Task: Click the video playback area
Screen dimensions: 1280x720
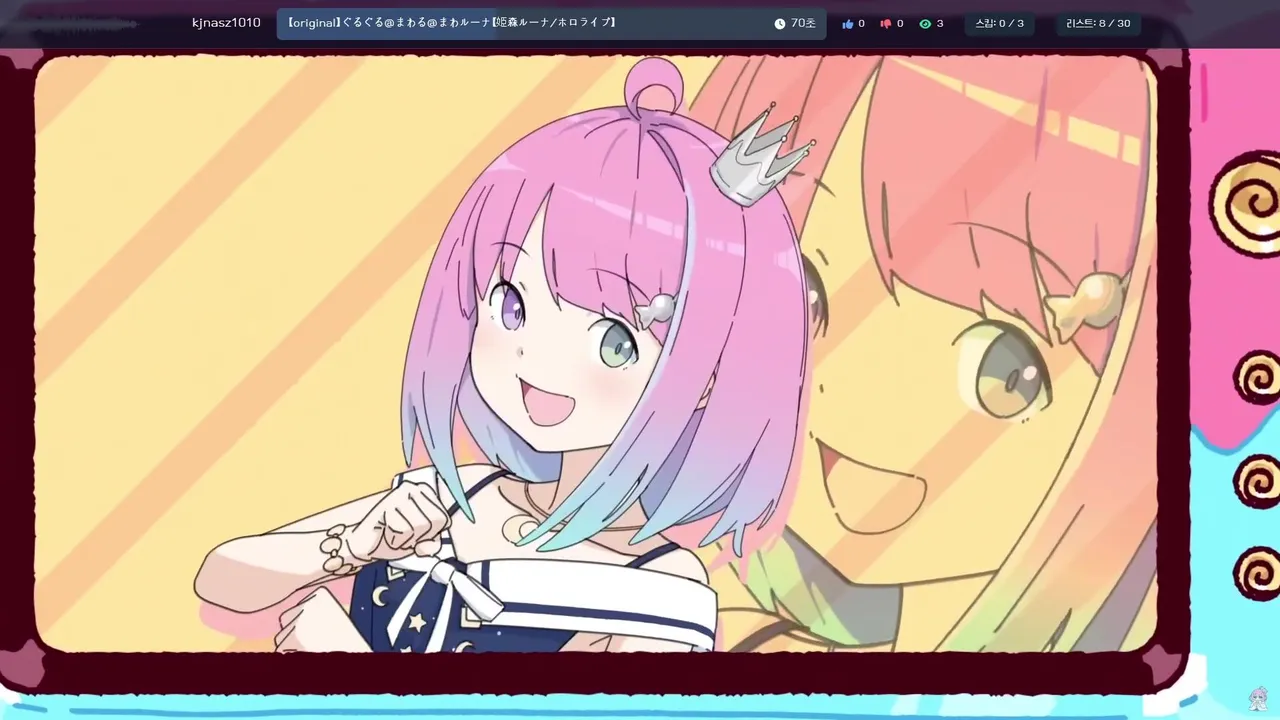Action: (x=596, y=354)
